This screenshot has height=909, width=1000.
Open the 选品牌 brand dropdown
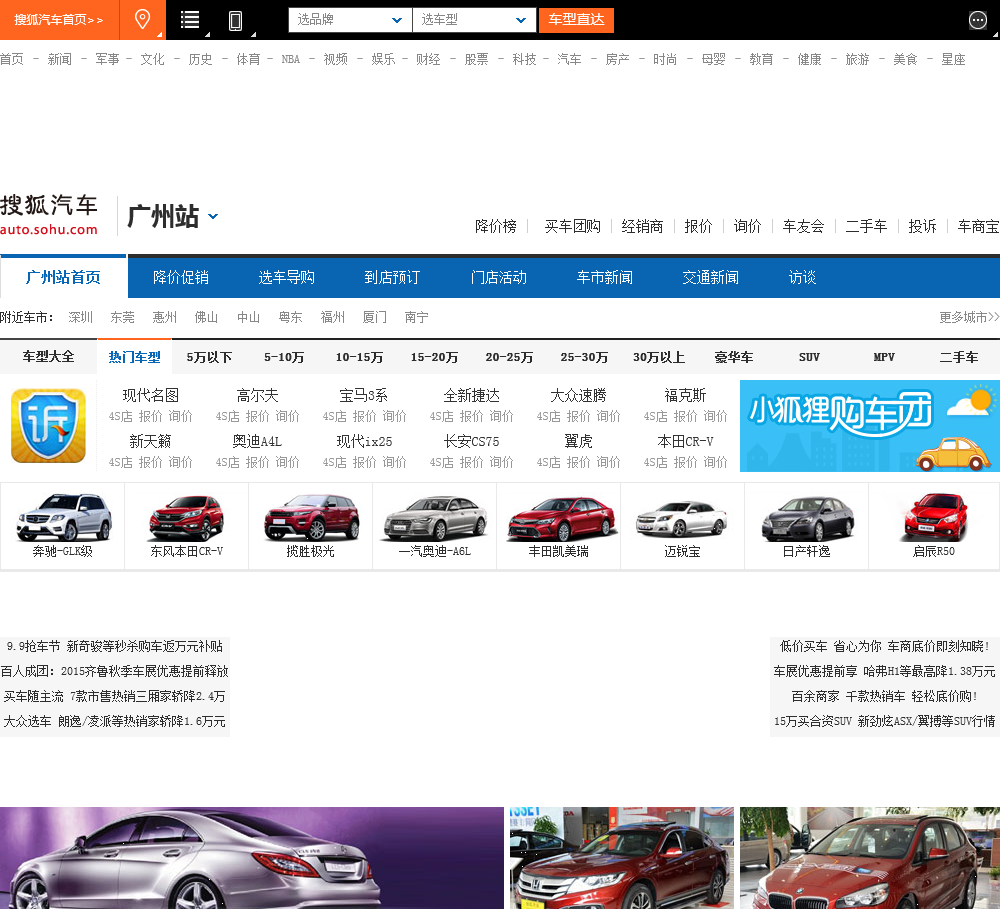coord(350,20)
